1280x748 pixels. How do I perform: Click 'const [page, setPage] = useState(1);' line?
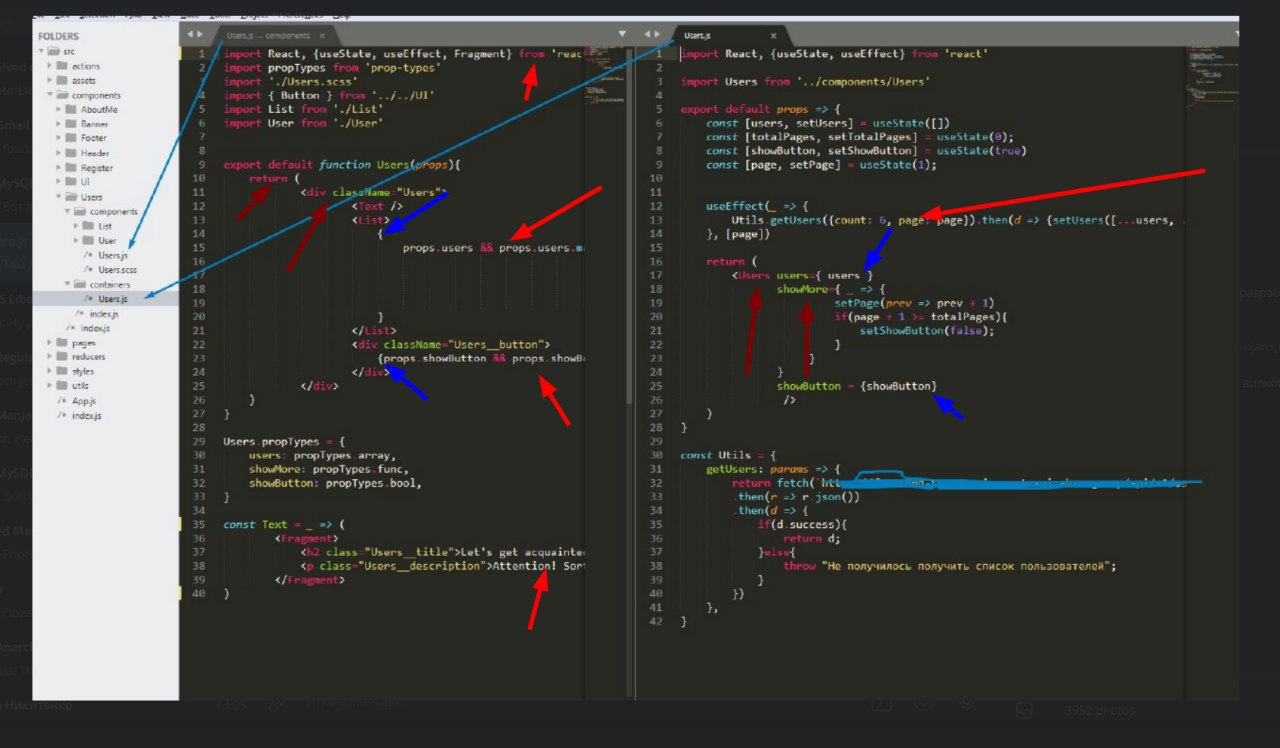pyautogui.click(x=821, y=165)
